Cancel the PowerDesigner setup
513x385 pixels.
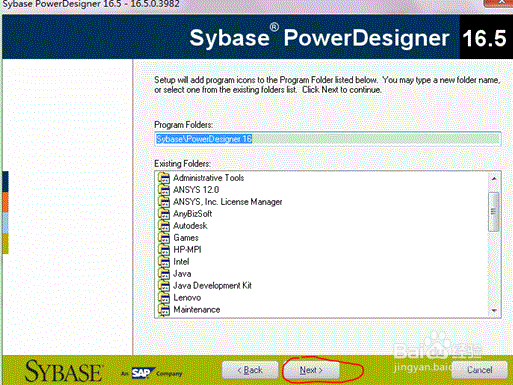tap(480, 370)
